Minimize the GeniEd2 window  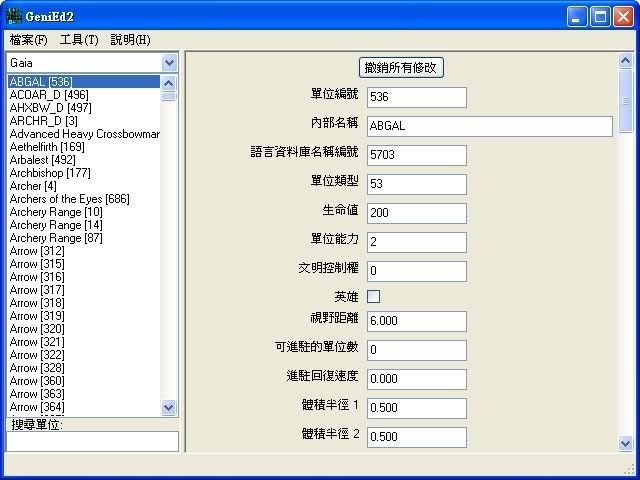coord(577,17)
